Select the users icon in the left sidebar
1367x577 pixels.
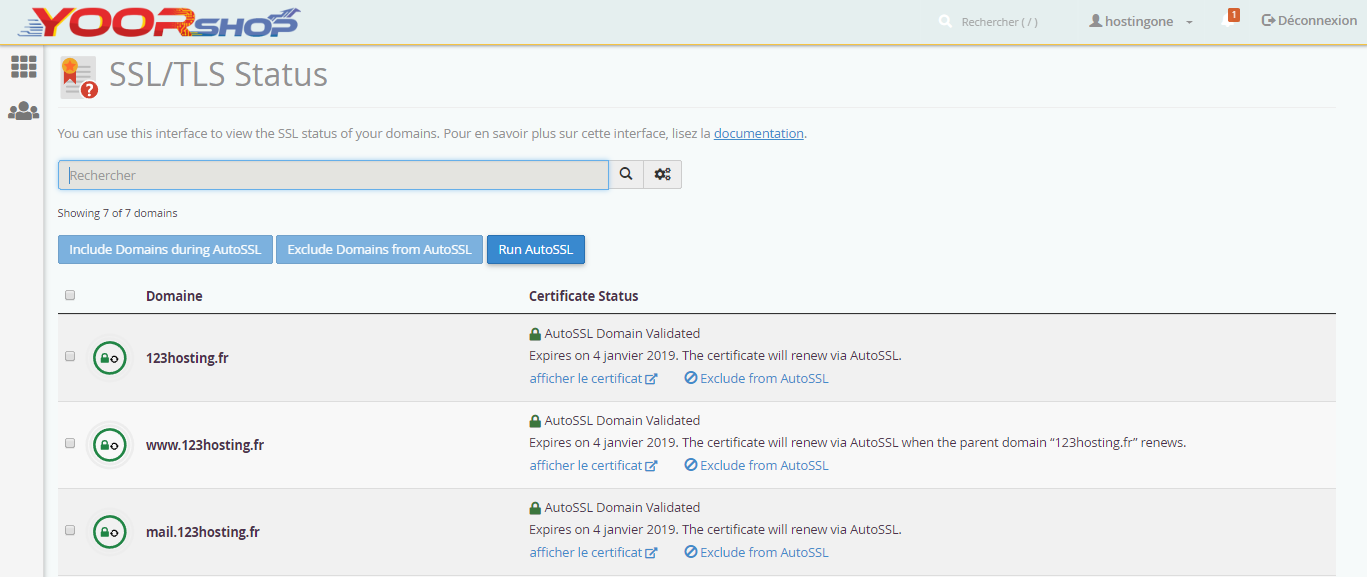tap(22, 110)
